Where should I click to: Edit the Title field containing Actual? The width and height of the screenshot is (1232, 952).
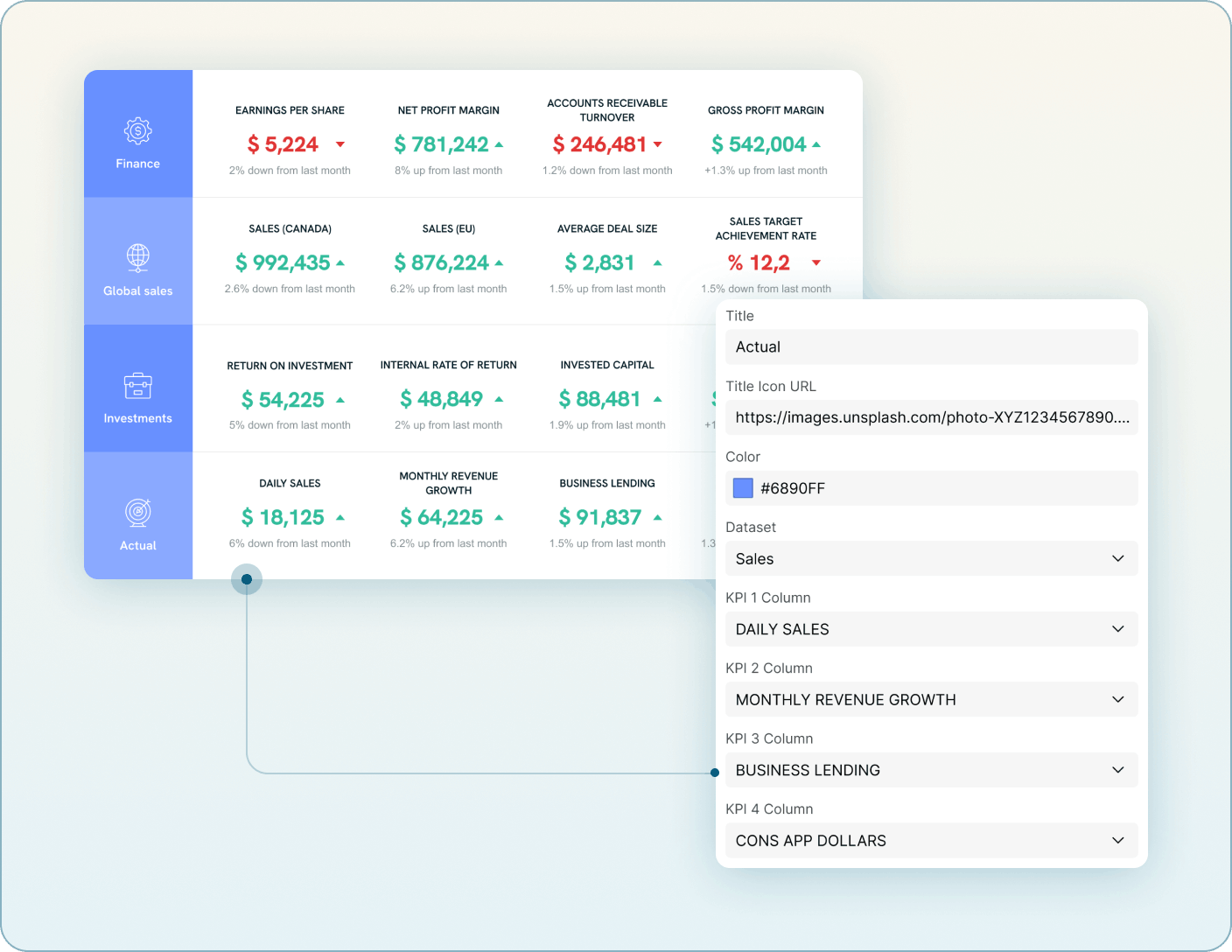(x=931, y=346)
